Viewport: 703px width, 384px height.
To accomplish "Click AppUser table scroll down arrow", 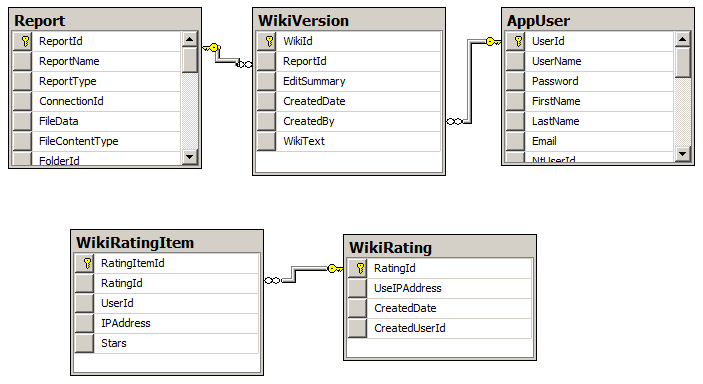I will click(x=682, y=154).
